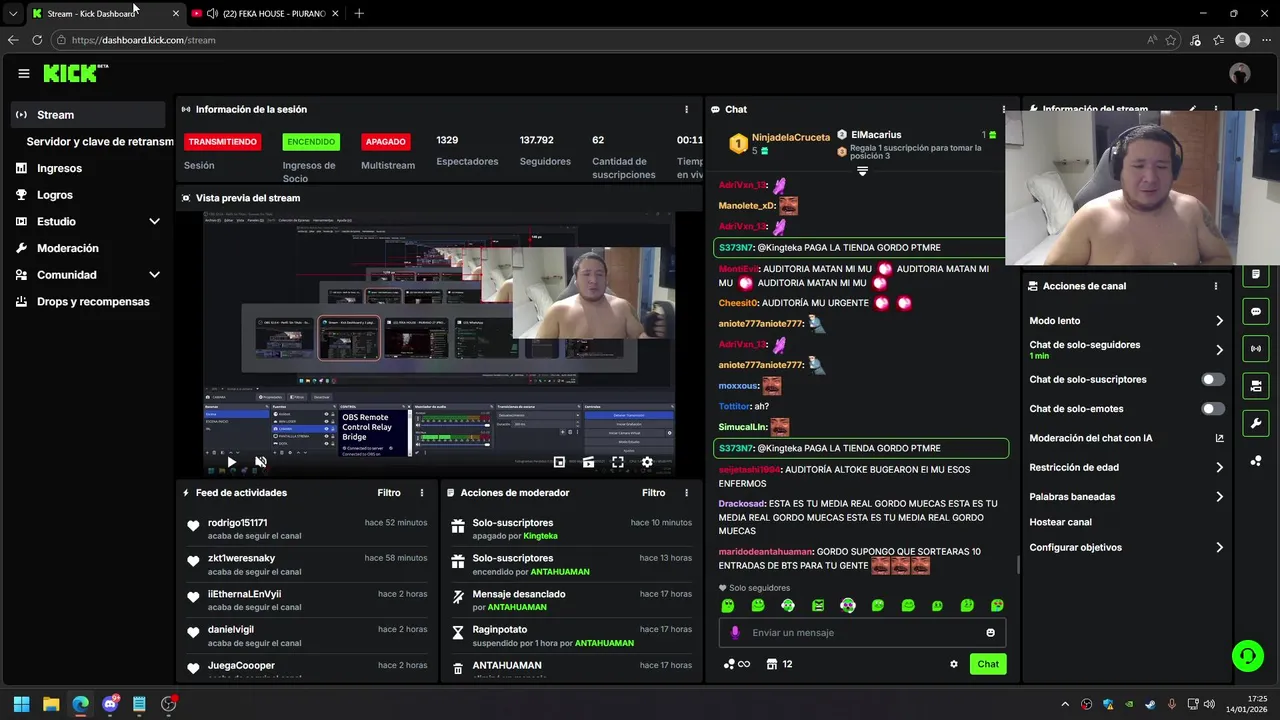Open Discord from the taskbar

tap(110, 704)
